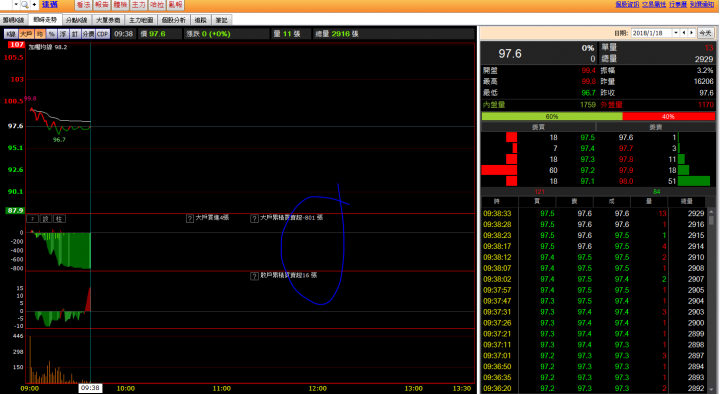Click the 87.9 lower limit price label
Screen dimensions: 720x394
pos(15,210)
